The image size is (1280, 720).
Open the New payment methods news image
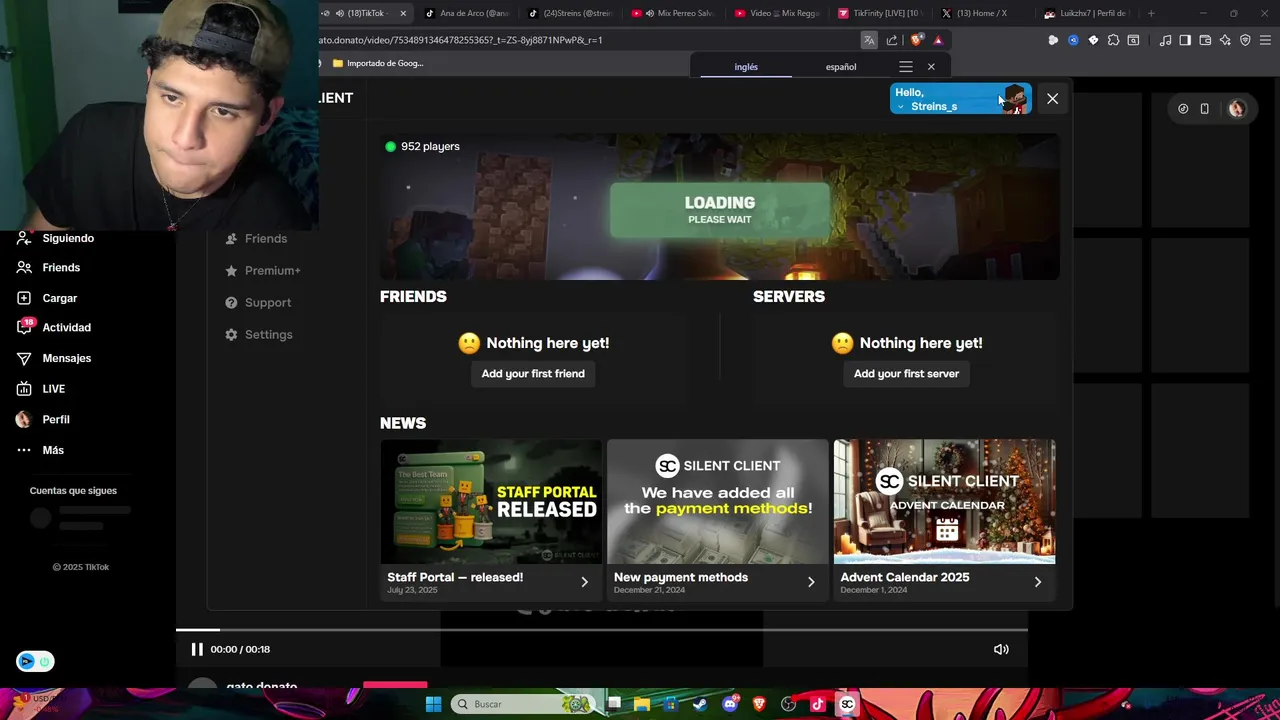(x=717, y=502)
